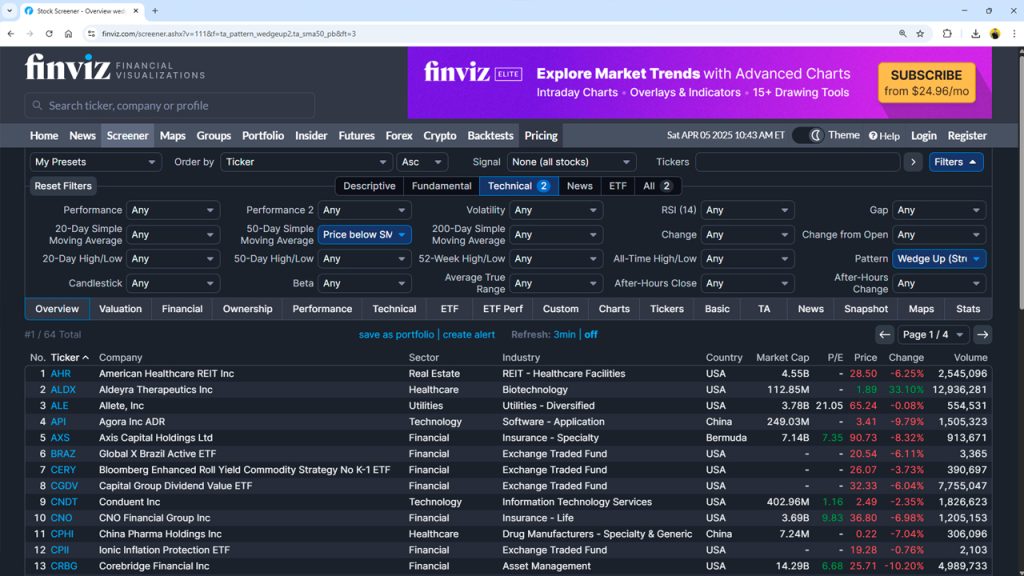Sort by Volume column header
This screenshot has height=576, width=1024.
click(x=970, y=358)
